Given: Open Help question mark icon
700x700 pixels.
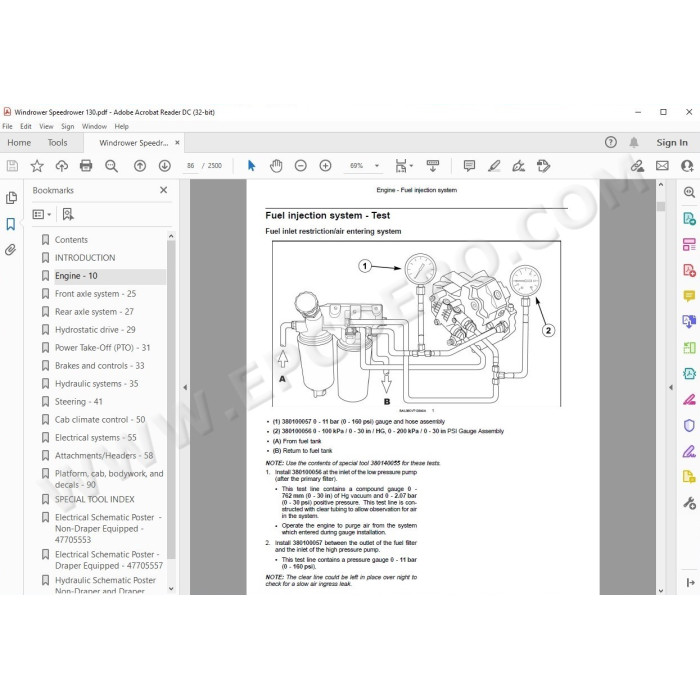Looking at the screenshot, I should point(611,142).
